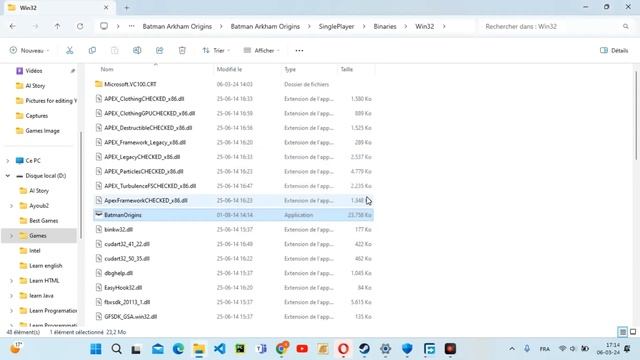The height and width of the screenshot is (360, 640).
Task: Open Google Chrome from taskbar
Action: tap(282, 349)
